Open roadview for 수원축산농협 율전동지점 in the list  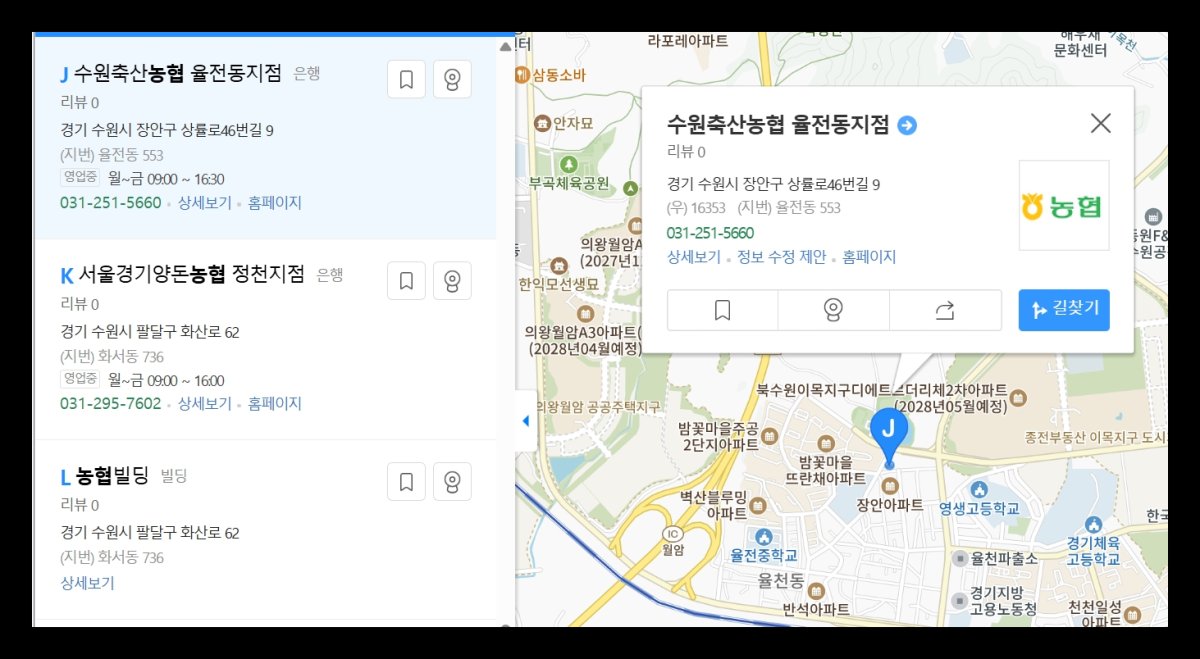[x=452, y=81]
